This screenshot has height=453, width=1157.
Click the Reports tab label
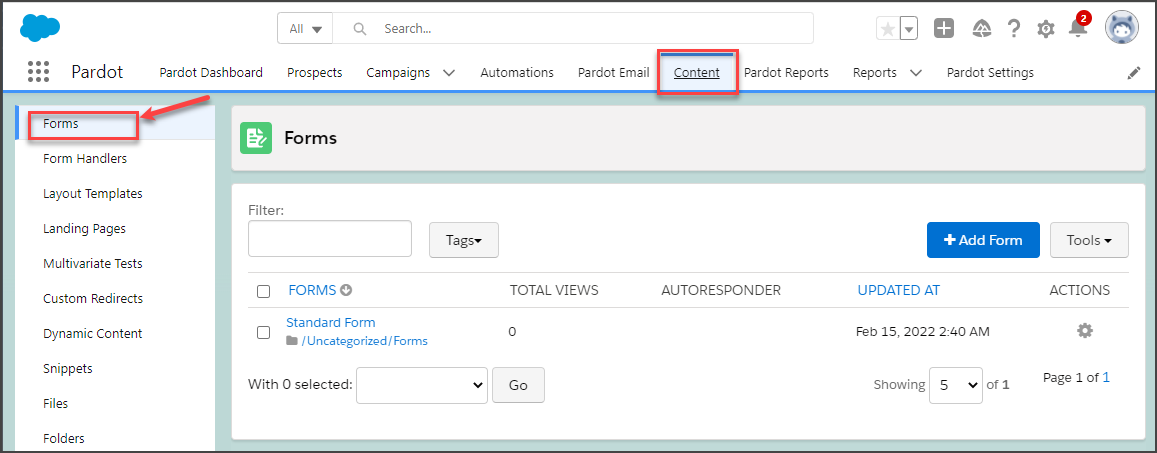point(874,72)
